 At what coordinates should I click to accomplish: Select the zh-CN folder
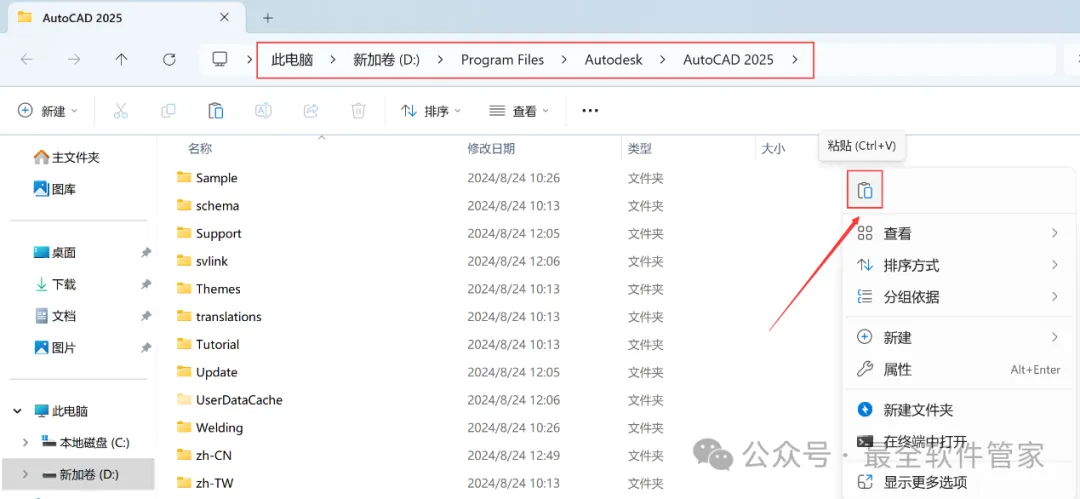204,455
